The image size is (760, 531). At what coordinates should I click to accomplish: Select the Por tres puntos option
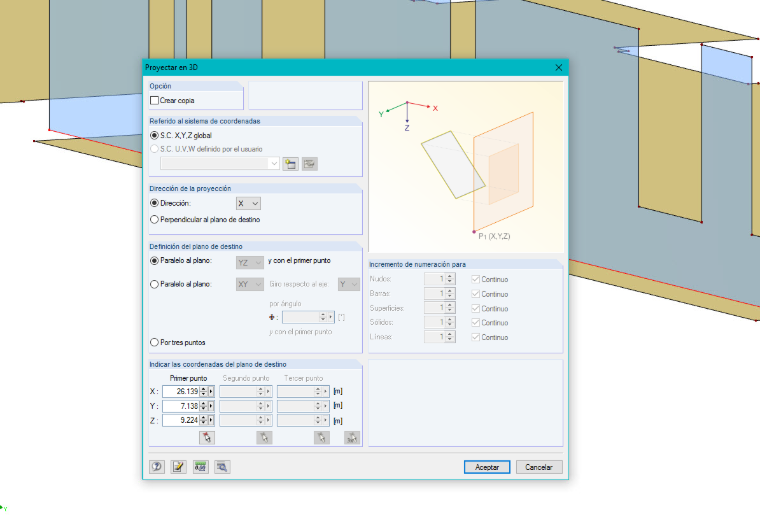154,343
